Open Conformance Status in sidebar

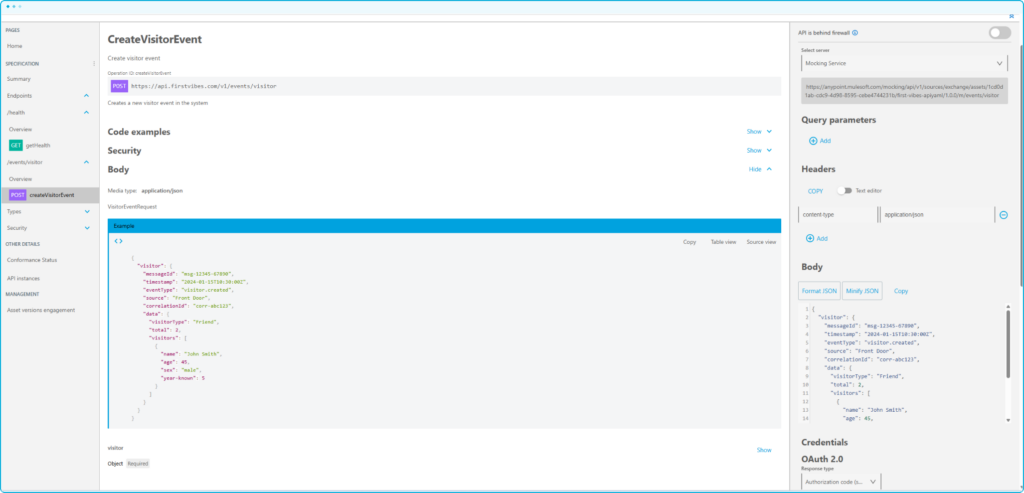[x=32, y=260]
